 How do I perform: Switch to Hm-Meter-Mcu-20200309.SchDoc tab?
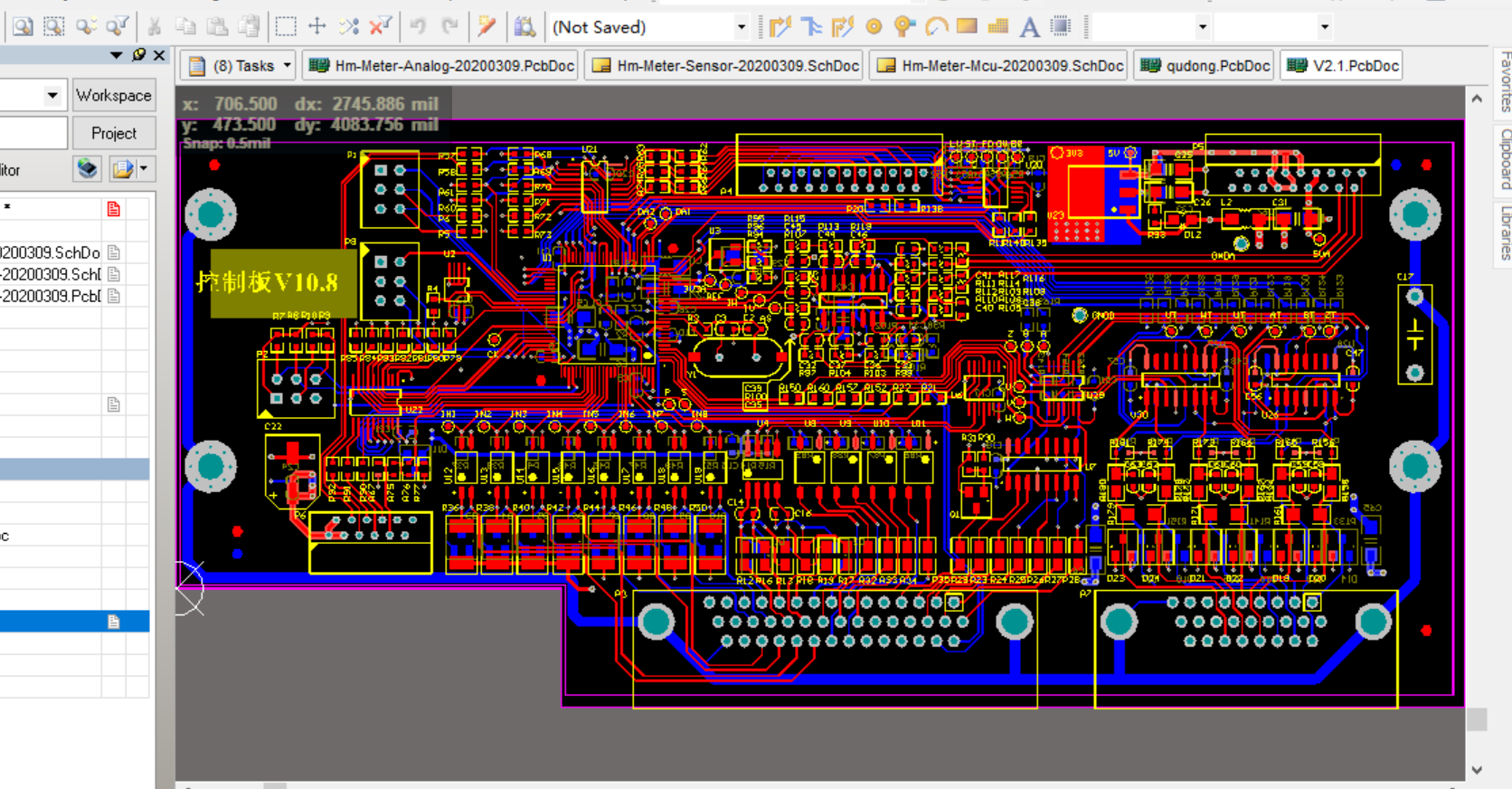[1000, 65]
